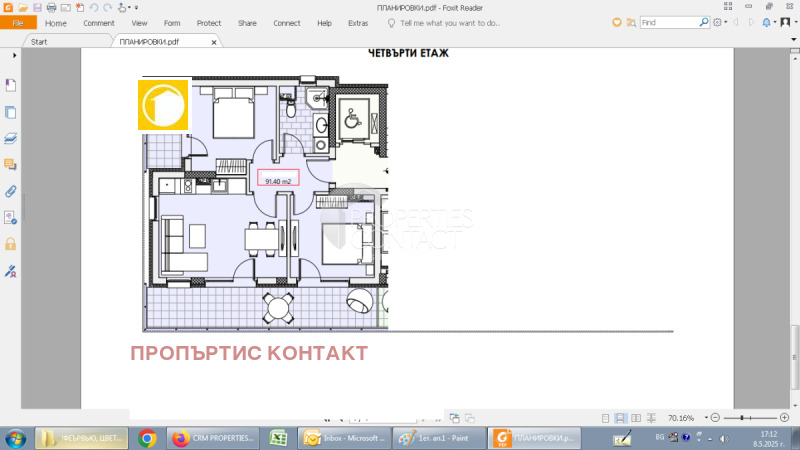800x450 pixels.
Task: Click the Open folder icon in quick access toolbar
Action: click(x=22, y=8)
